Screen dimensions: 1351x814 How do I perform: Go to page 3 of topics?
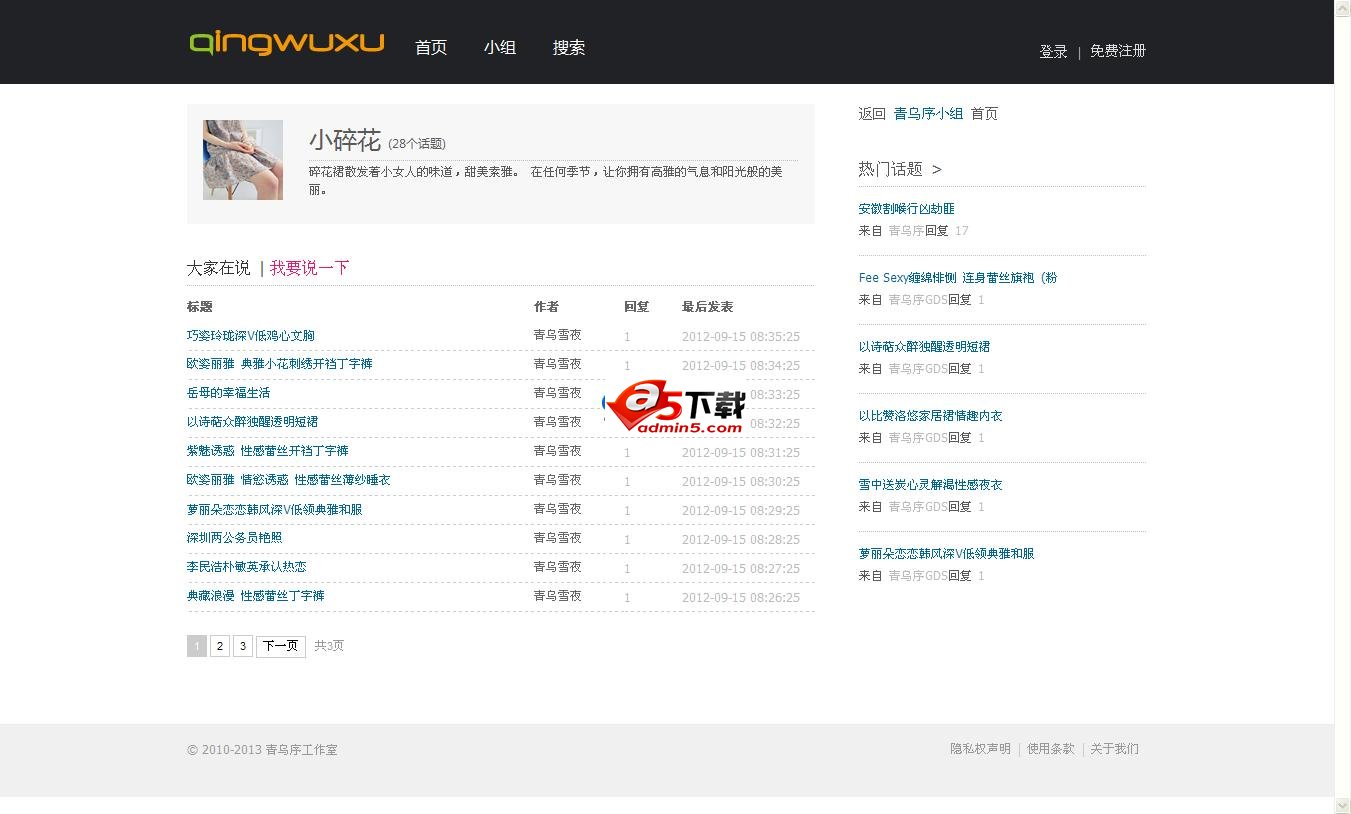pos(243,646)
